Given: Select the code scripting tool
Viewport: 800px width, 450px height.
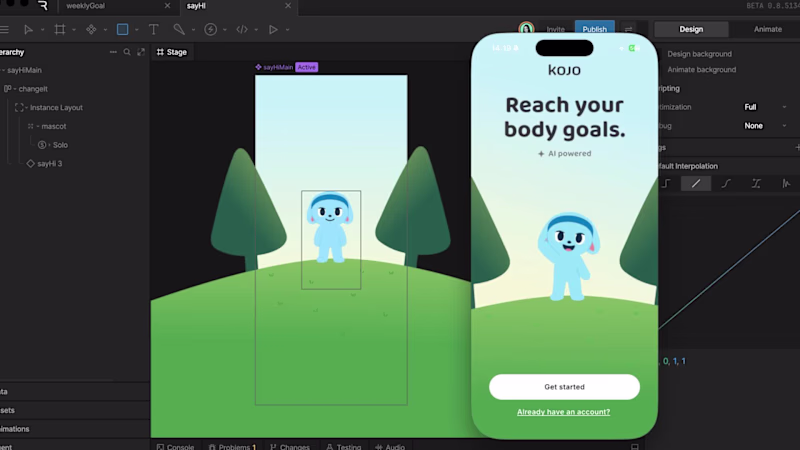Looking at the screenshot, I should click(x=242, y=30).
